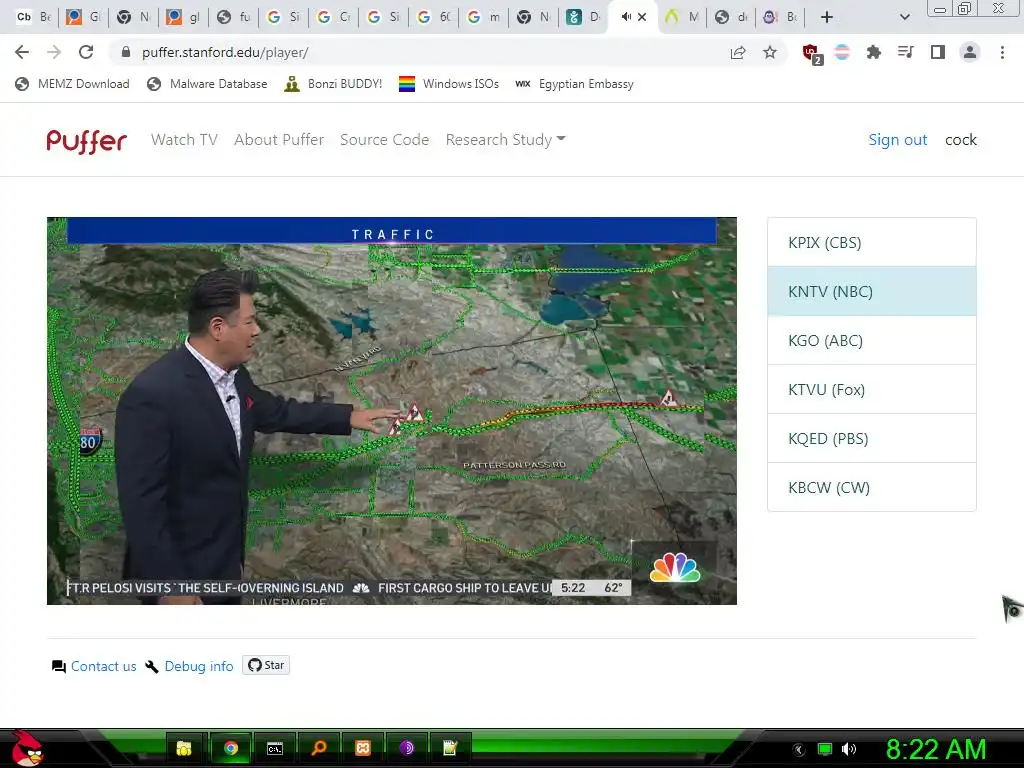Screen dimensions: 1024x768
Task: Click the Puffer logo
Action: 86,140
